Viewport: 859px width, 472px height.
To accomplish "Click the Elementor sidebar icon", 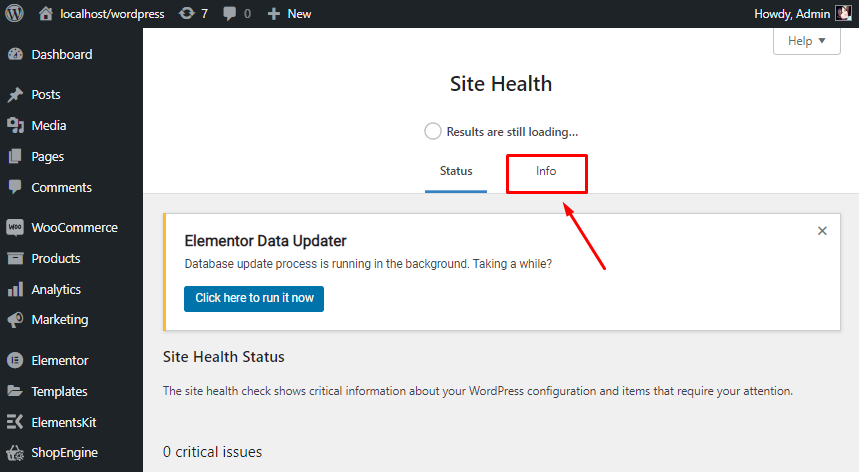I will (x=15, y=361).
